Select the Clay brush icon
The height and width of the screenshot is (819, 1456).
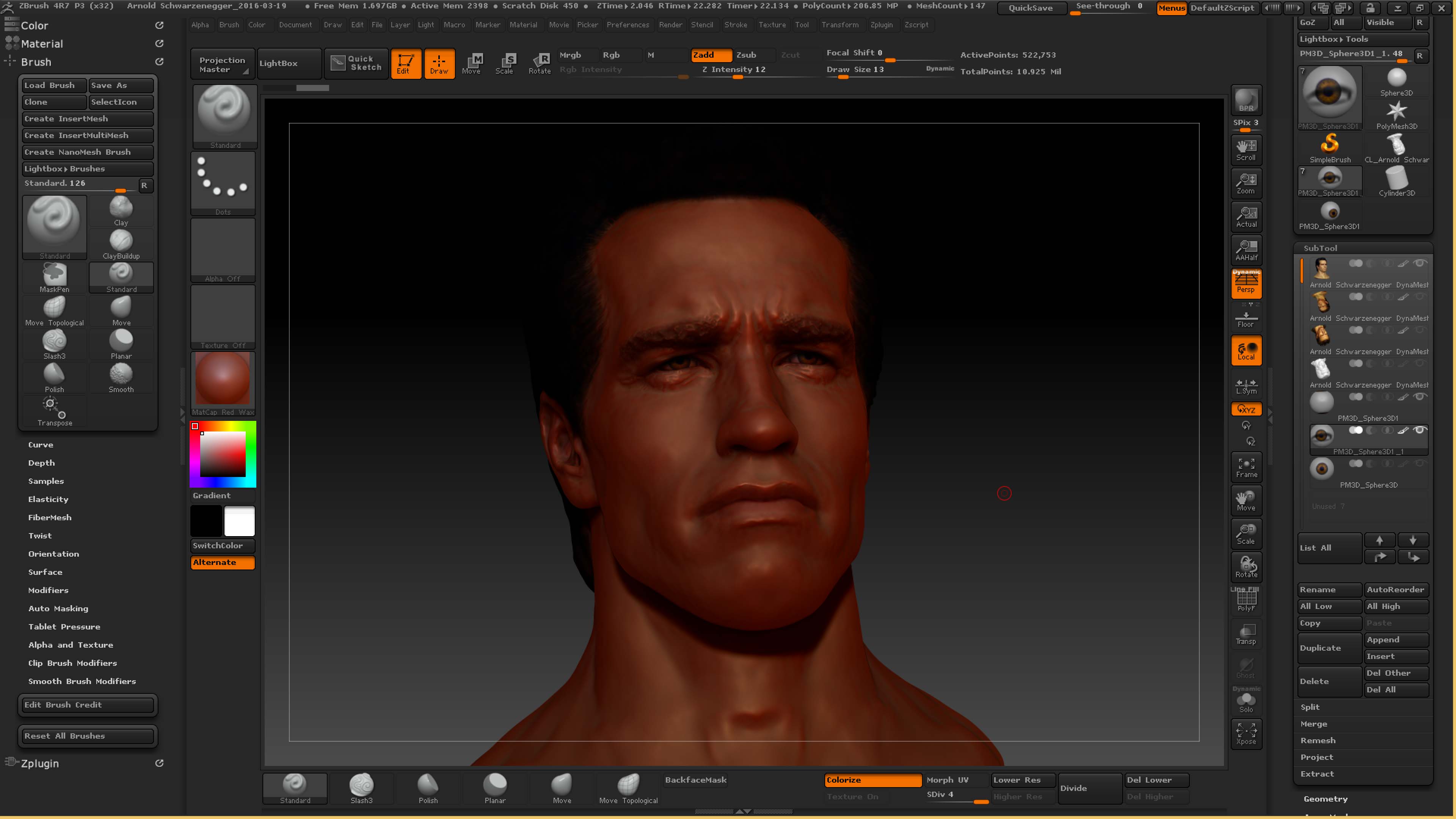[x=121, y=211]
